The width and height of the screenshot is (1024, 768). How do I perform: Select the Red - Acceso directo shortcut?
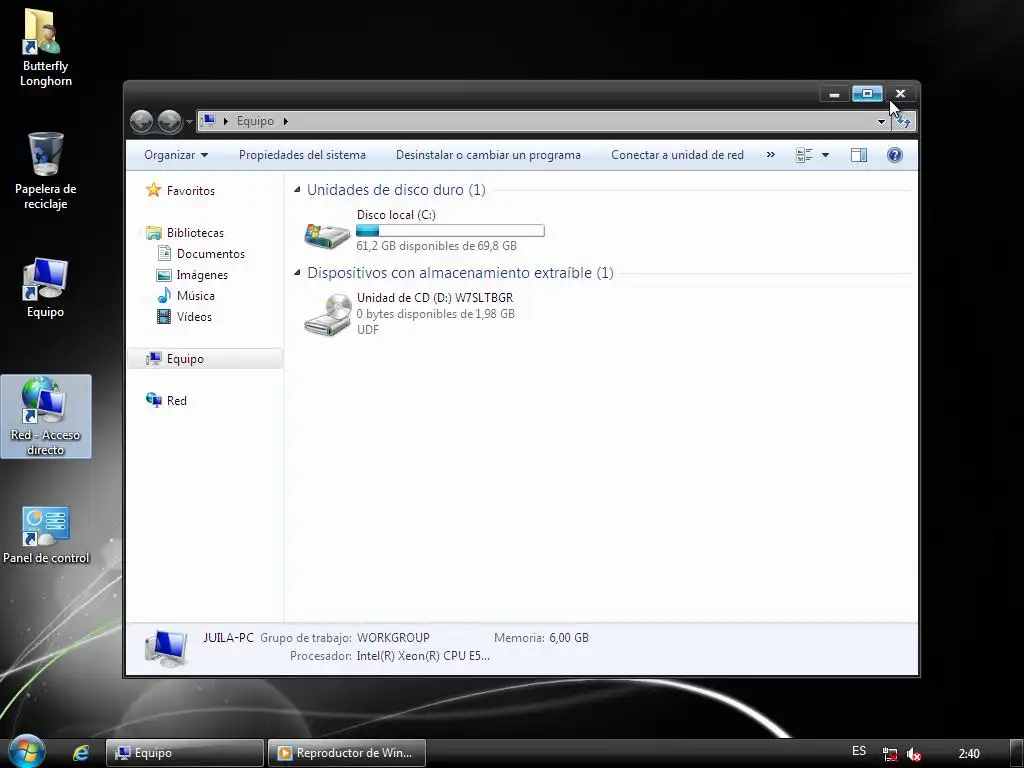pyautogui.click(x=46, y=416)
